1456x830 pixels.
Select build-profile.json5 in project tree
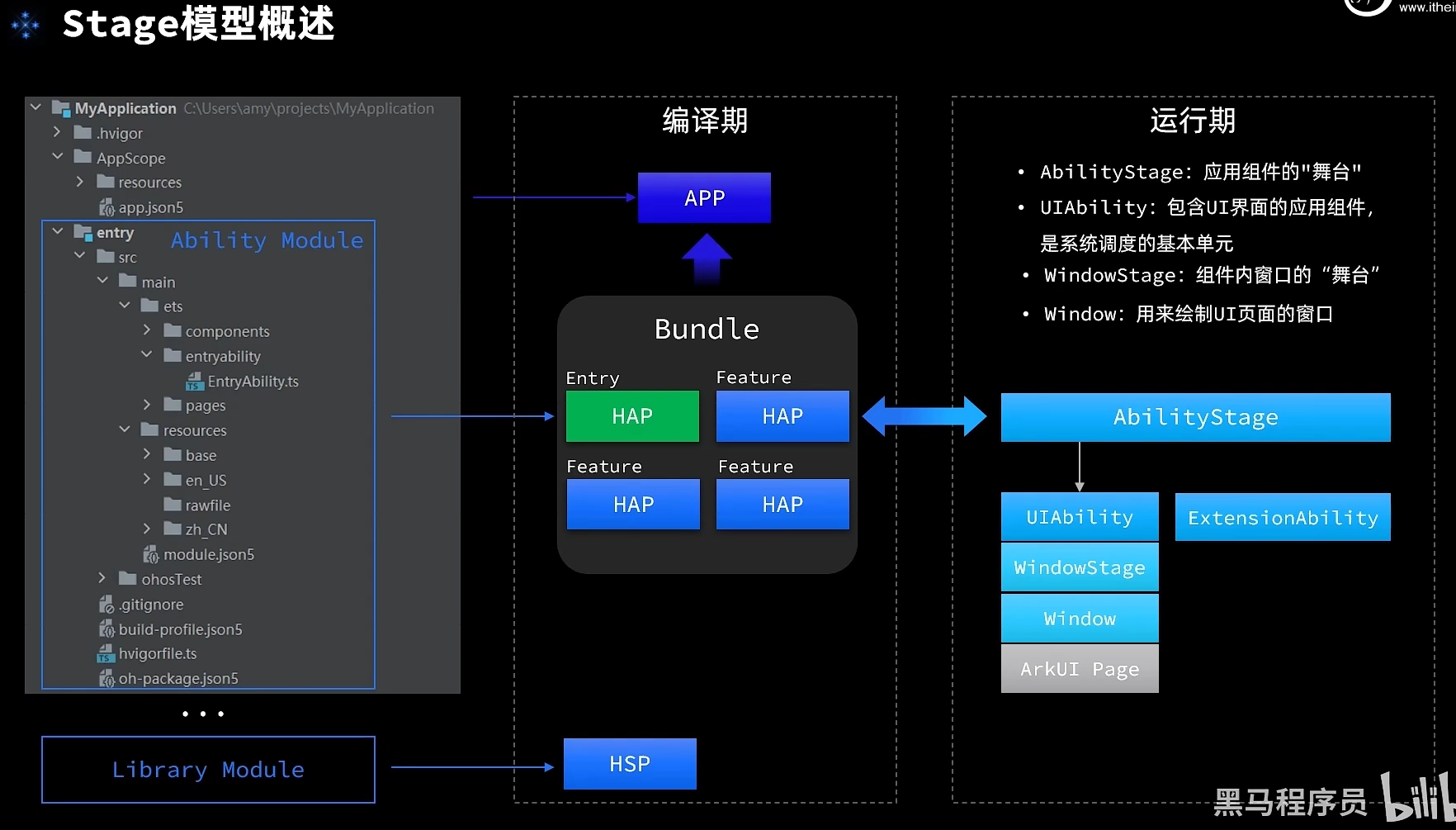click(x=180, y=629)
